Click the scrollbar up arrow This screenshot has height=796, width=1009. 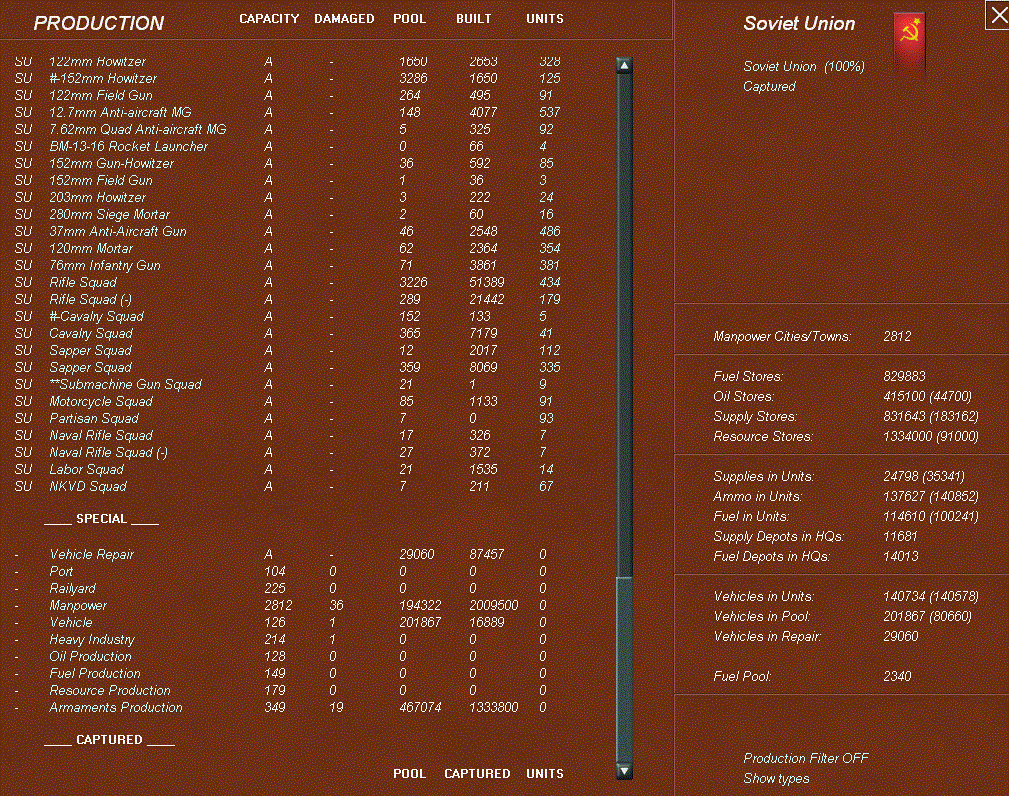624,65
